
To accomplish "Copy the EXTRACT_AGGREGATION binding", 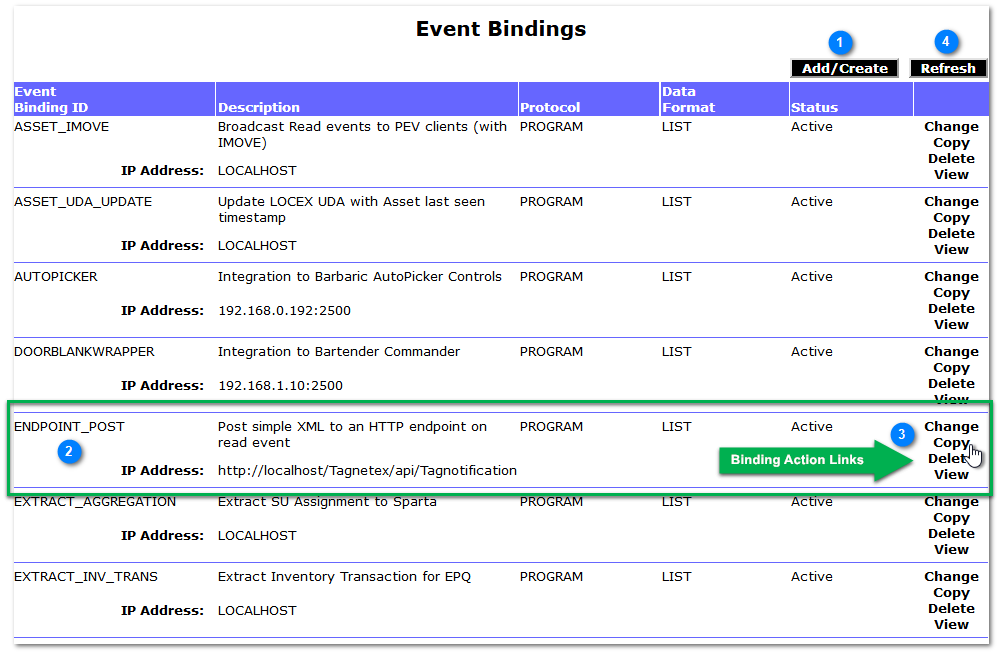I will 951,517.
